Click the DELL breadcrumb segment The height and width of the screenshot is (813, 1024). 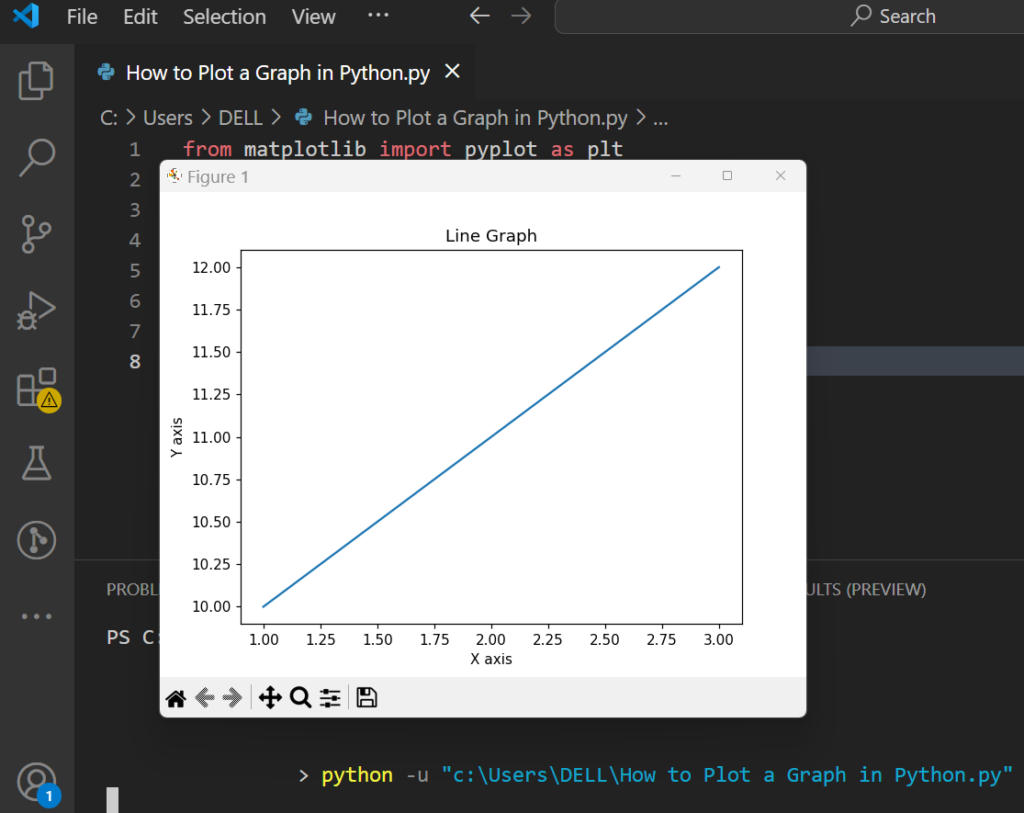pos(240,118)
